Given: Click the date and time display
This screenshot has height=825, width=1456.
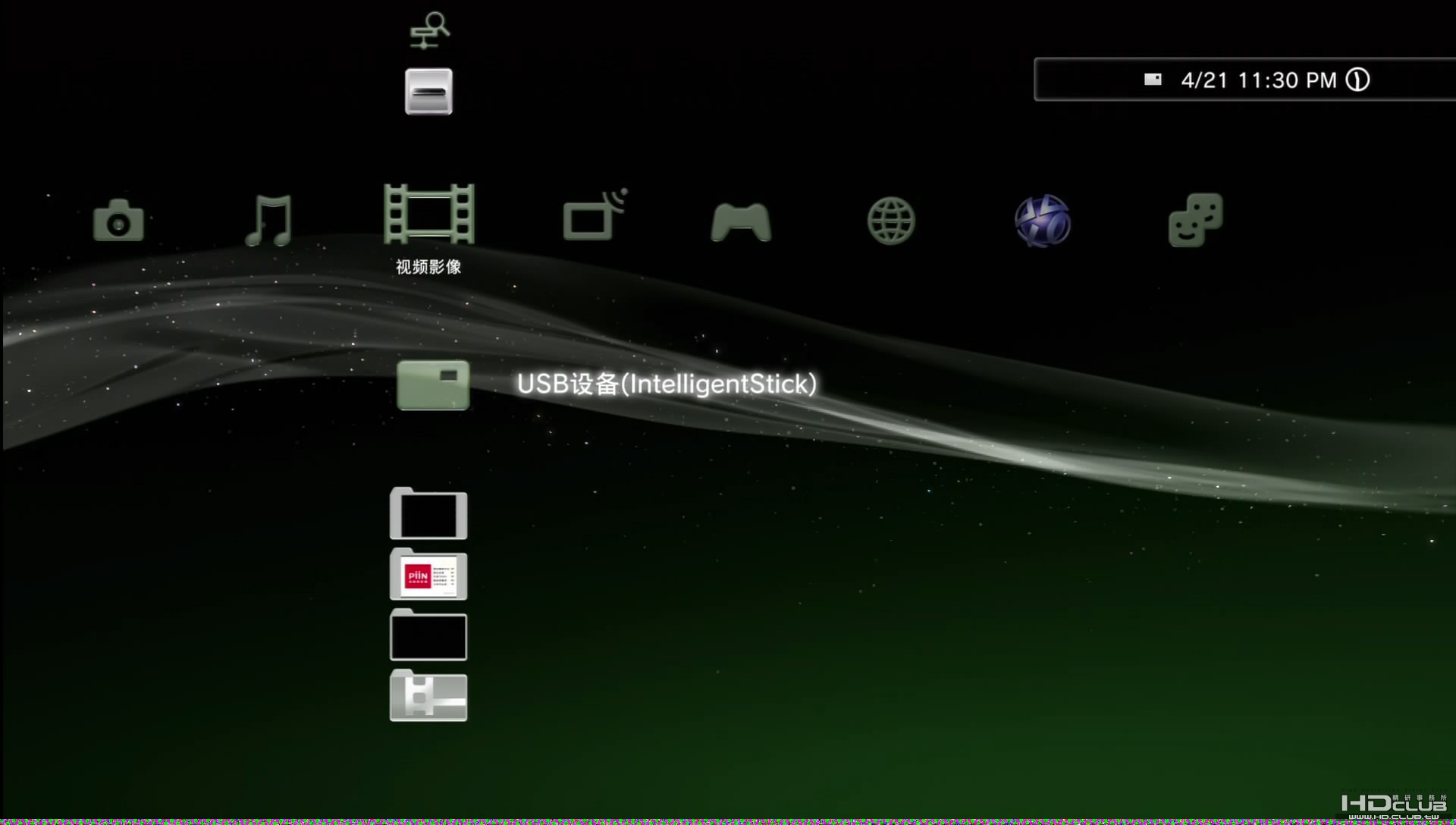Looking at the screenshot, I should click(x=1259, y=80).
